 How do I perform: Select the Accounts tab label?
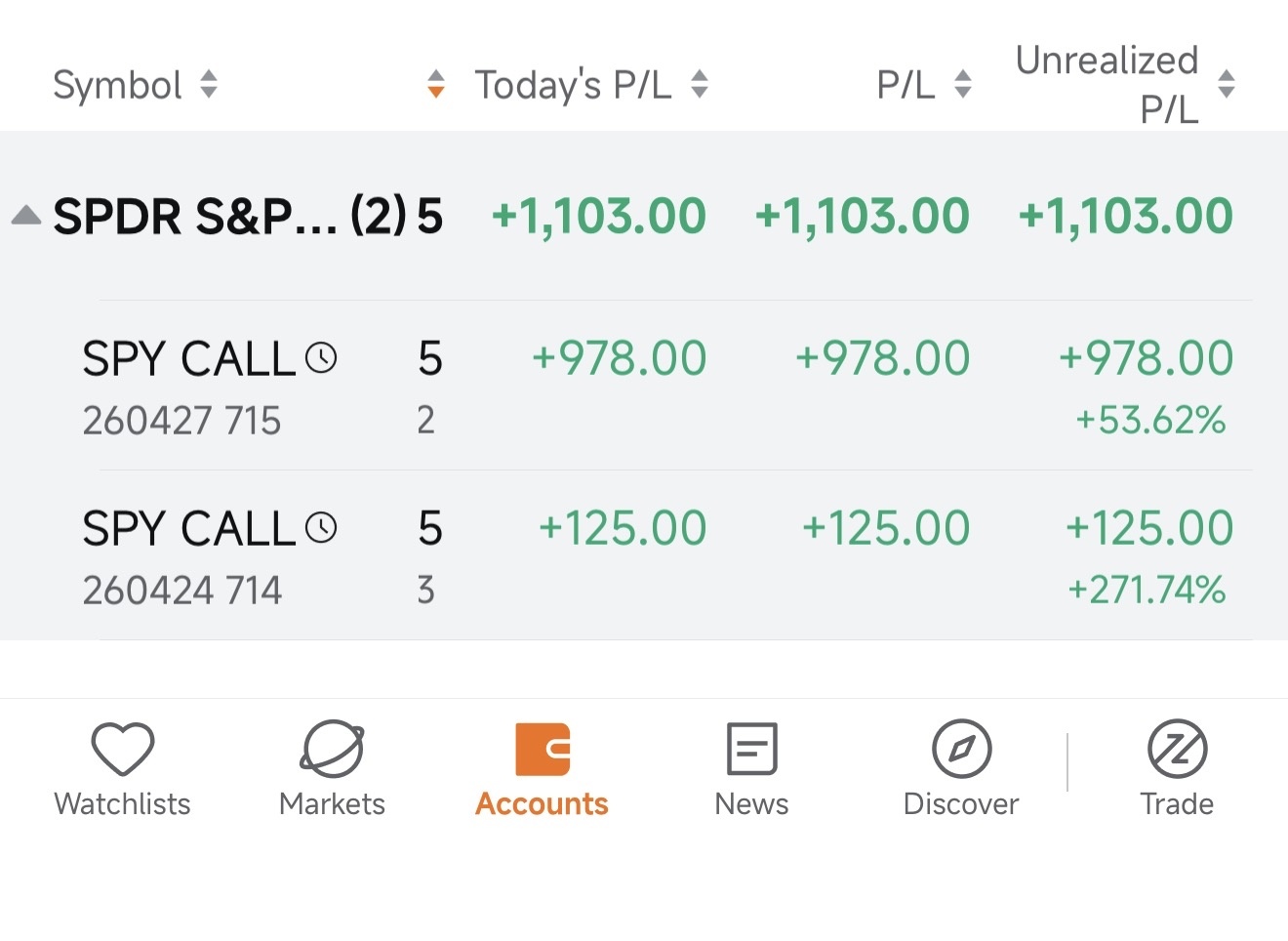542,803
